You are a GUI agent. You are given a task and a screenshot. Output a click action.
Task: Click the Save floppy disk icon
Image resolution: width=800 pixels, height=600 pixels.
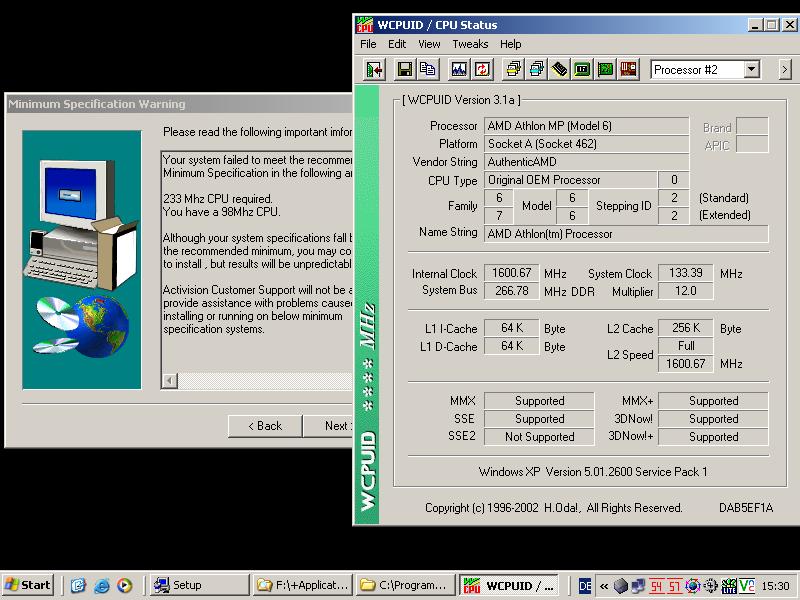(x=404, y=69)
